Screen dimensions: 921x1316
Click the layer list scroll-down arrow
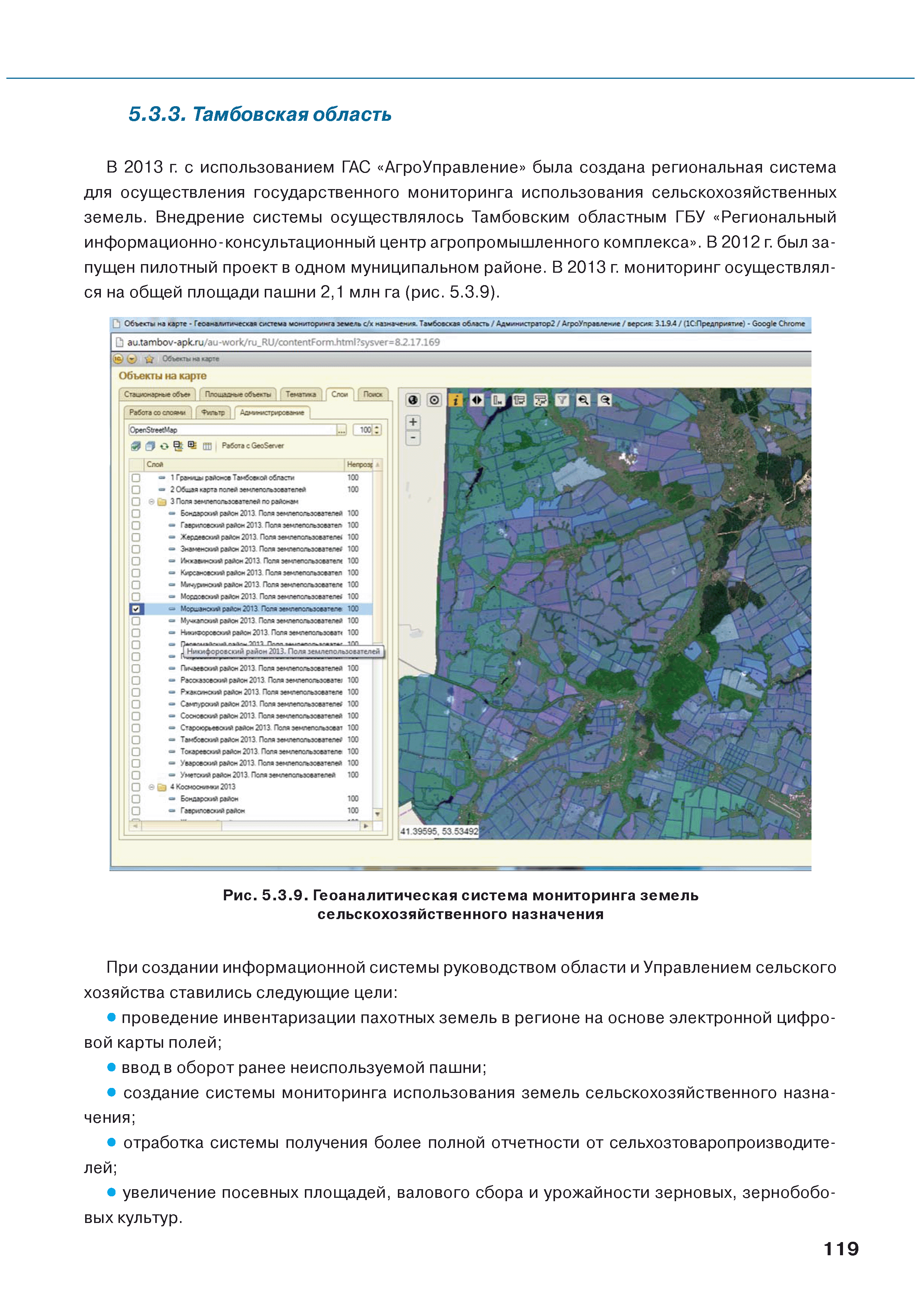tap(377, 814)
